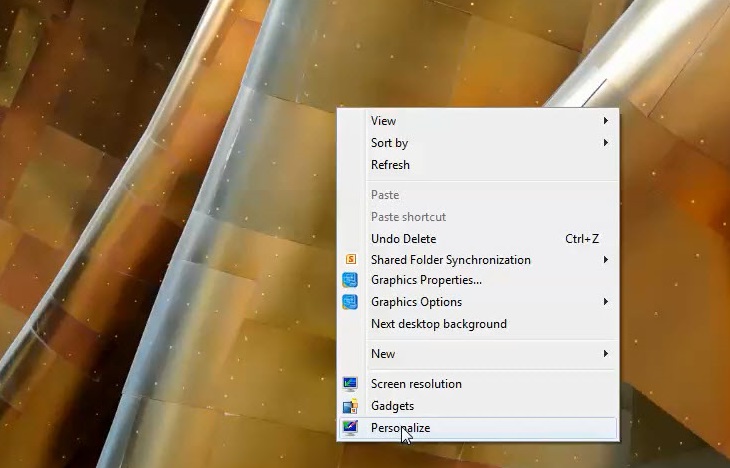This screenshot has width=730, height=468.
Task: Click the Graphics Options blue icon
Action: pos(350,302)
